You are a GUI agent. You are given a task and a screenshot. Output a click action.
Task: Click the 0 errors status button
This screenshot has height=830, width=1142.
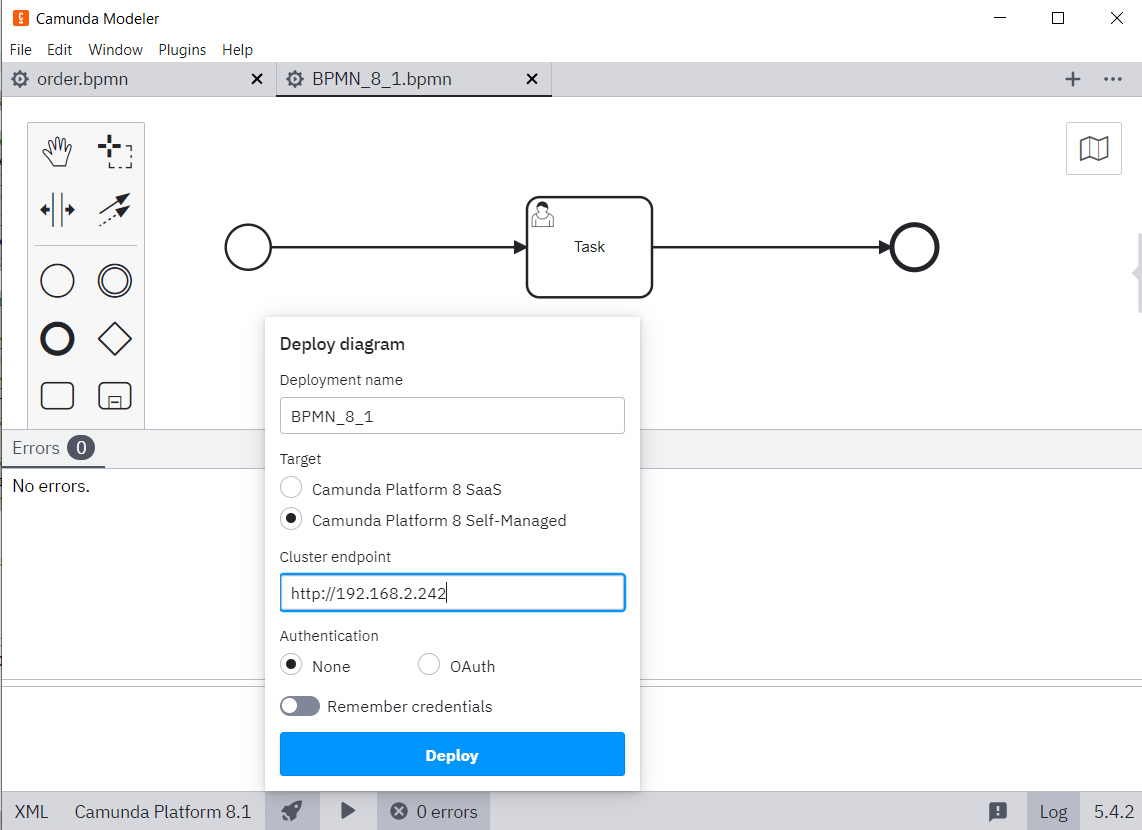(x=433, y=811)
